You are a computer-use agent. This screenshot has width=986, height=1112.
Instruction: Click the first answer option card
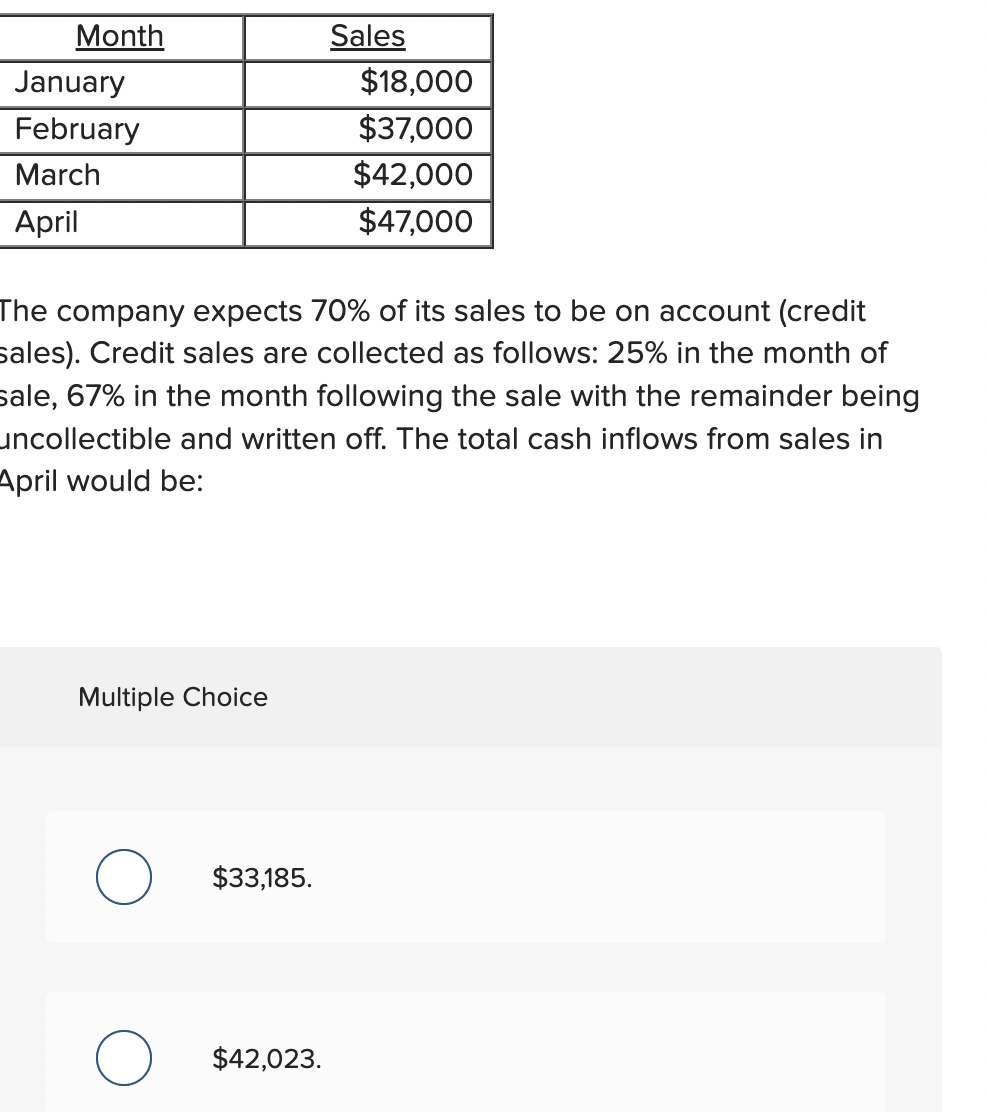[466, 877]
